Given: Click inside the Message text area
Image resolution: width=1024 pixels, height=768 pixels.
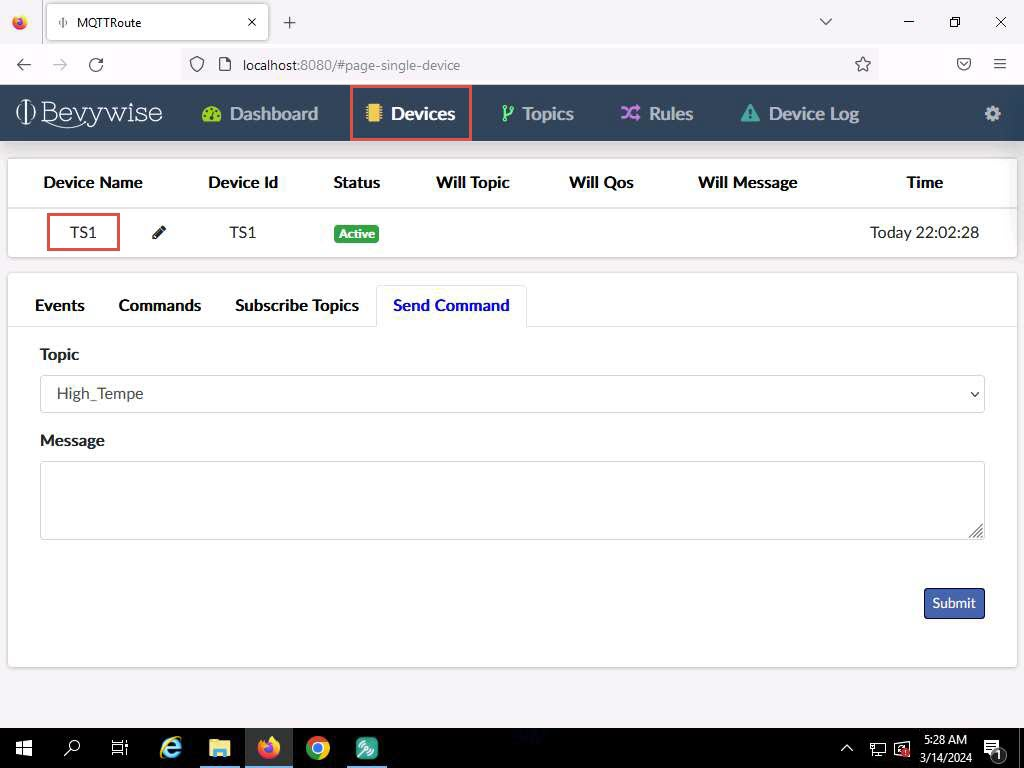Looking at the screenshot, I should (512, 500).
